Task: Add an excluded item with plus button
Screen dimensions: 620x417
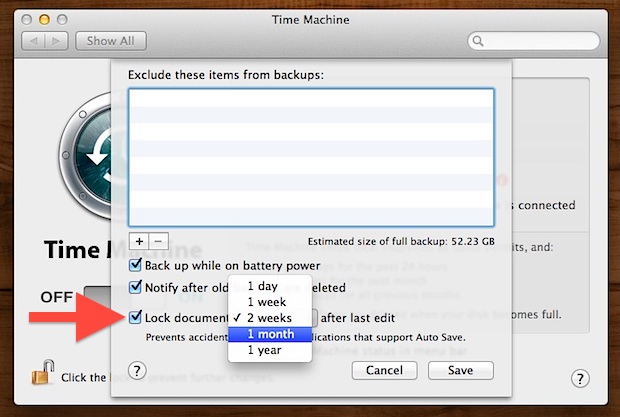Action: (x=139, y=241)
